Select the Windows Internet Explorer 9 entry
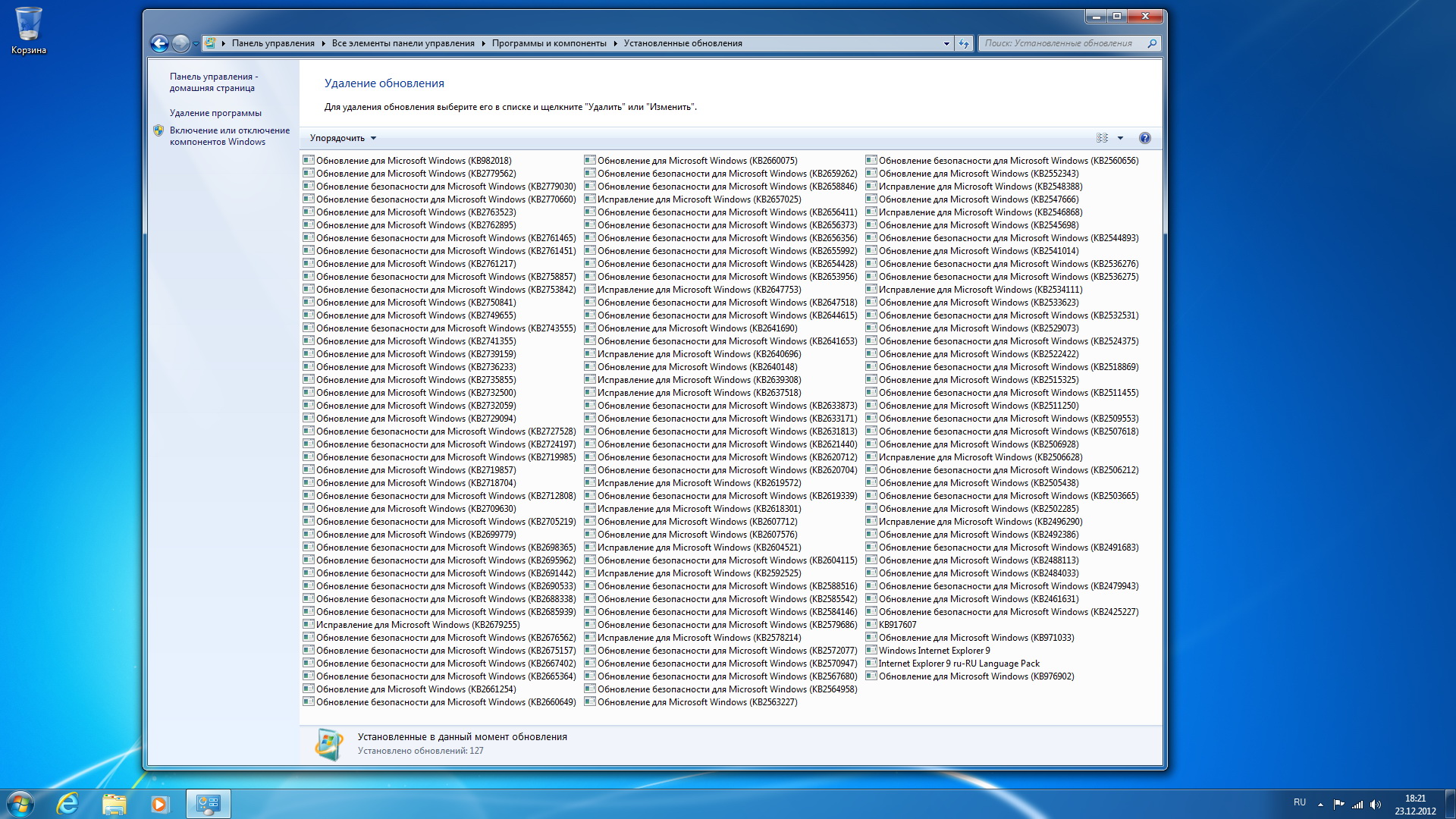Screen dimensions: 1456x819 point(934,651)
